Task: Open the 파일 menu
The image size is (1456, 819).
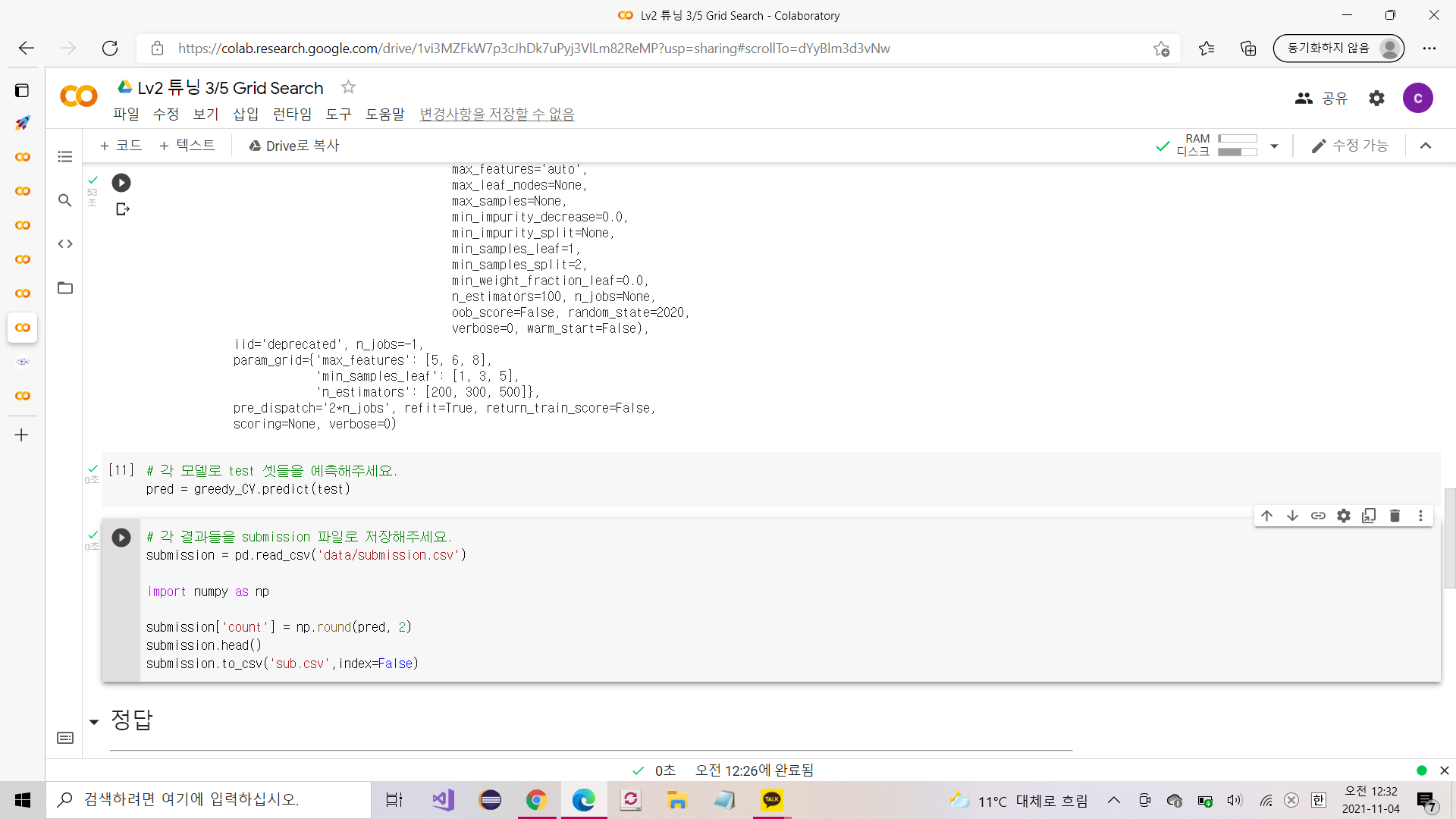Action: [126, 114]
